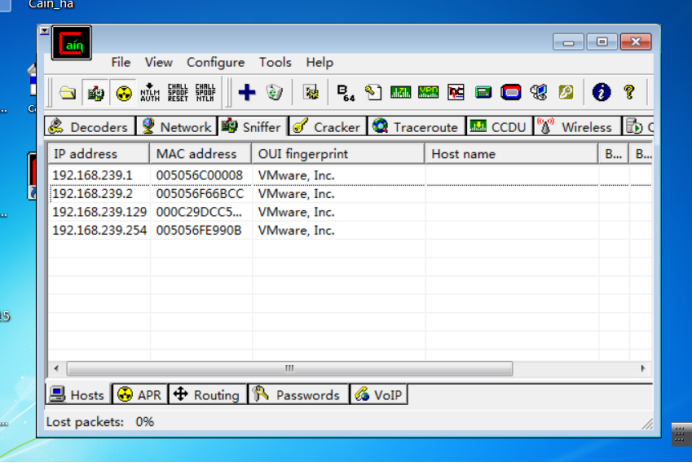This screenshot has height=463, width=692.
Task: Open the system menu arrow at window corner
Action: 44,30
